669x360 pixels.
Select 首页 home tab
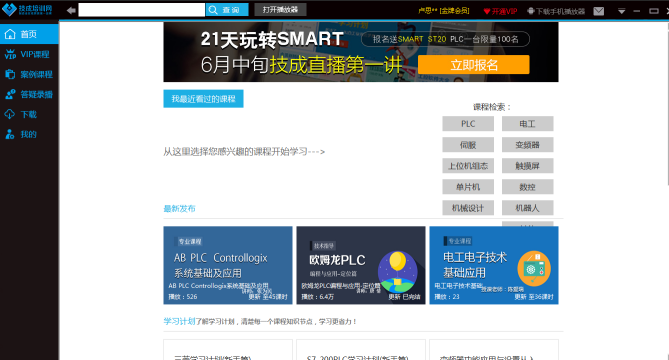29,34
